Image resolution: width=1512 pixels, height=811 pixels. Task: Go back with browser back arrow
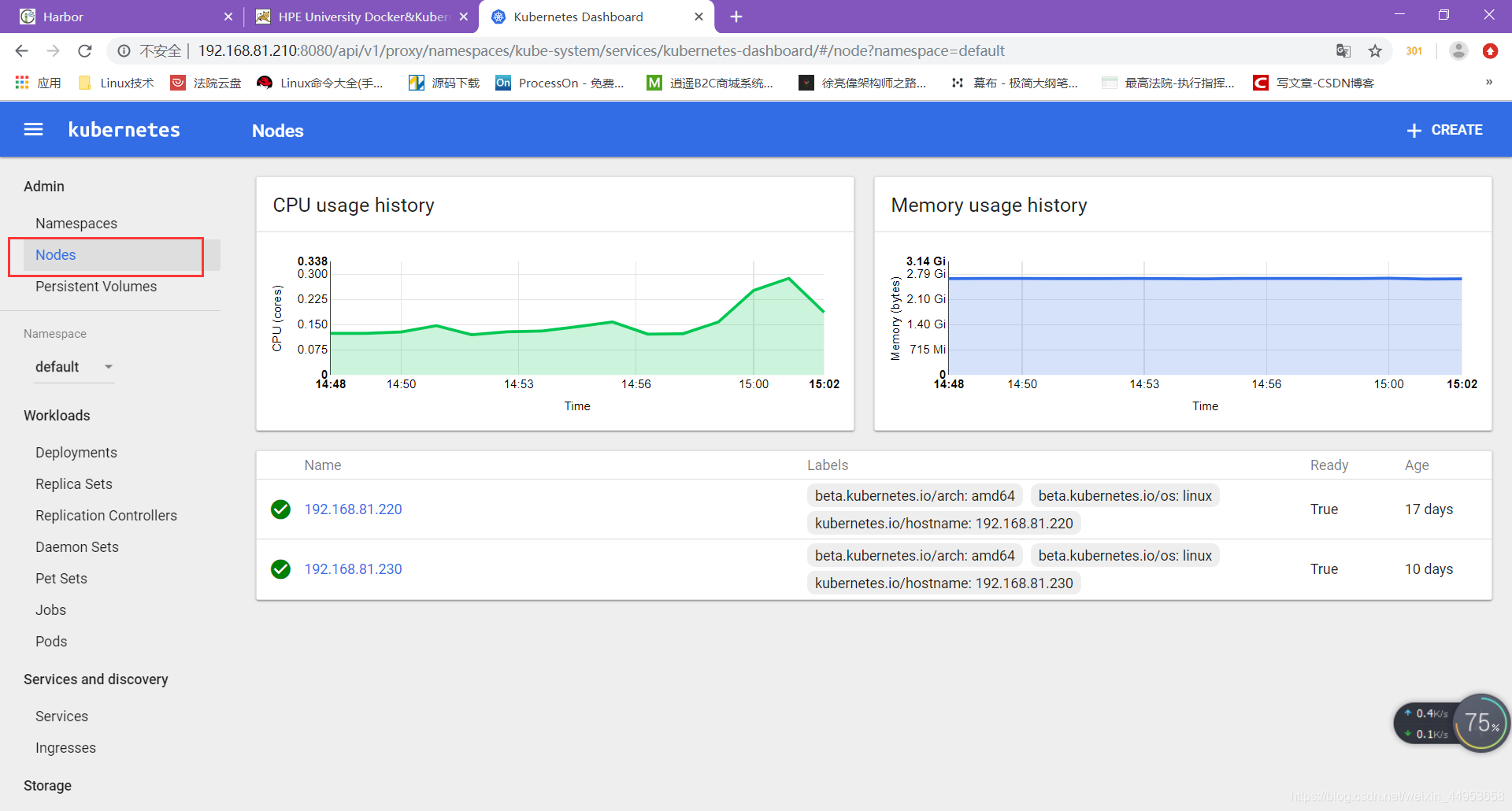click(21, 51)
